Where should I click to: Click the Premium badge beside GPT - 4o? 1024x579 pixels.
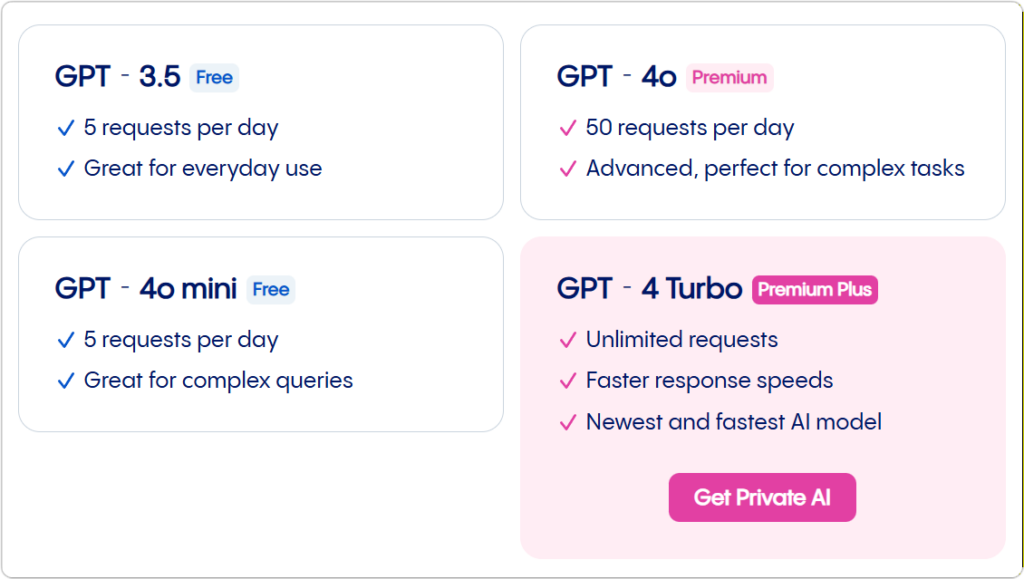729,77
